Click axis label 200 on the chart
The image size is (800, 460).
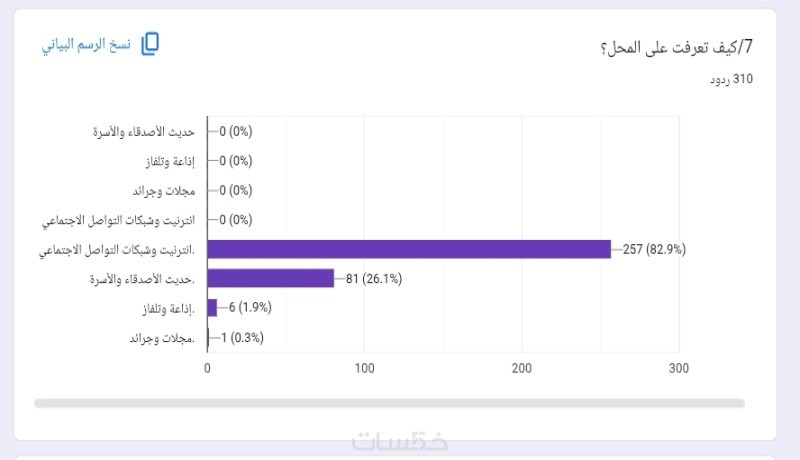521,368
